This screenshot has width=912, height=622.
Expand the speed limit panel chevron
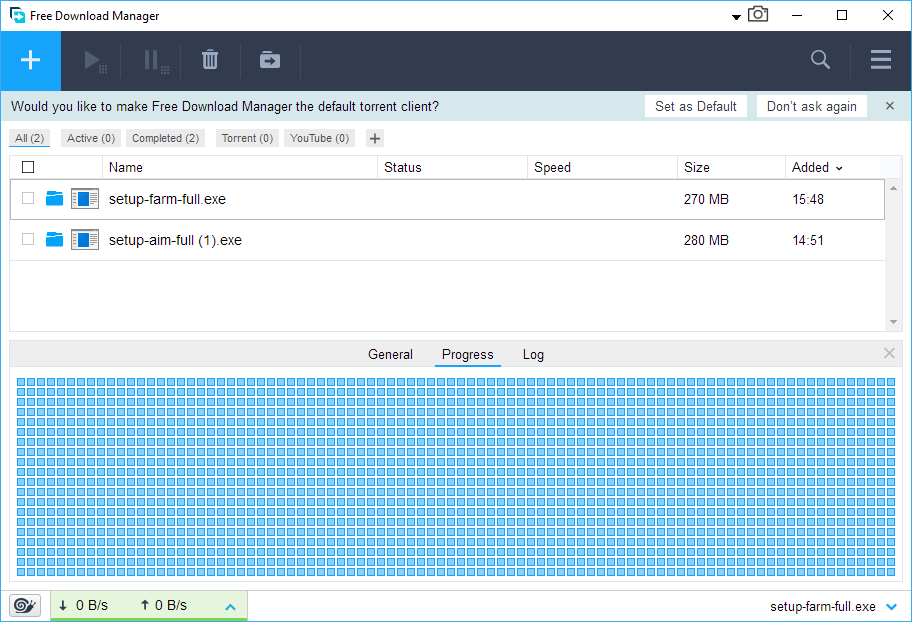click(x=230, y=607)
